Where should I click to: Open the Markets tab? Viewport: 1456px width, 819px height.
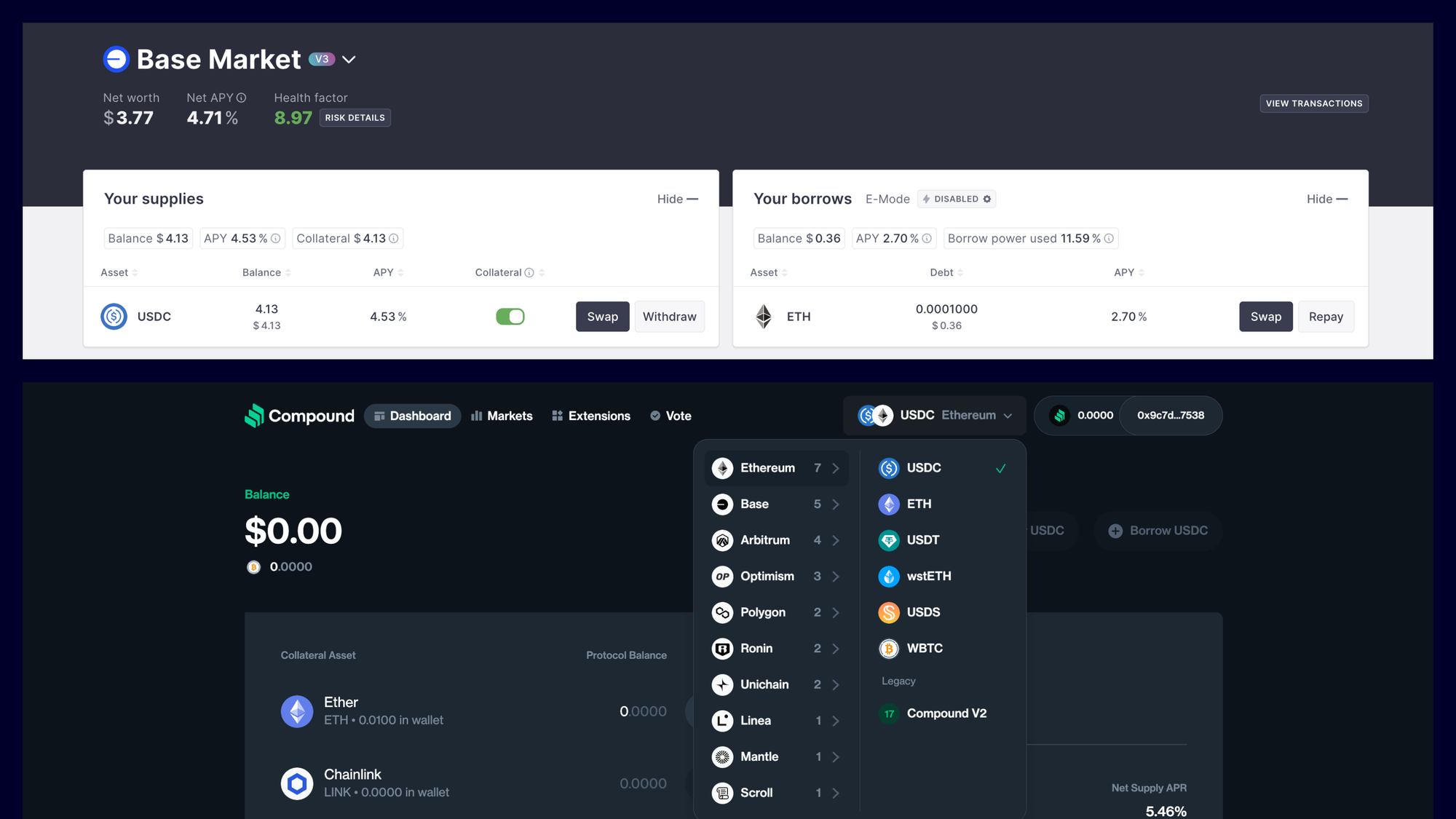click(502, 416)
